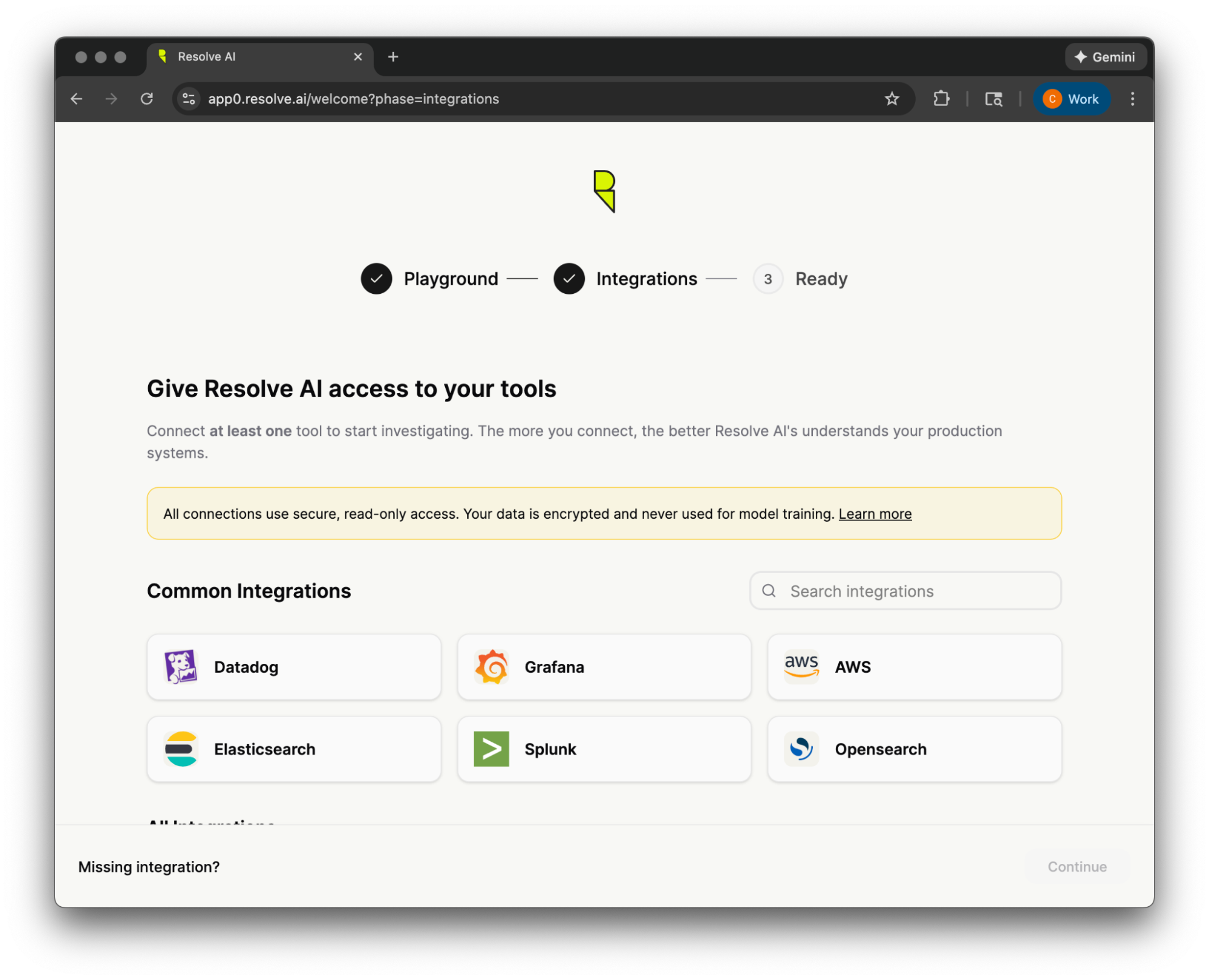Select the AWS integration label

coord(853,667)
